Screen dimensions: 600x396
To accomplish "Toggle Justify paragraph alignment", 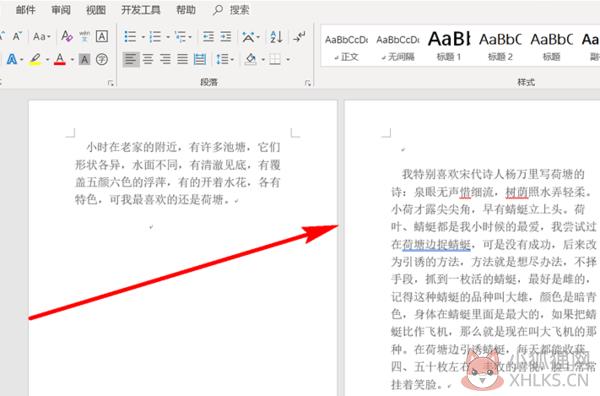I will 183,59.
